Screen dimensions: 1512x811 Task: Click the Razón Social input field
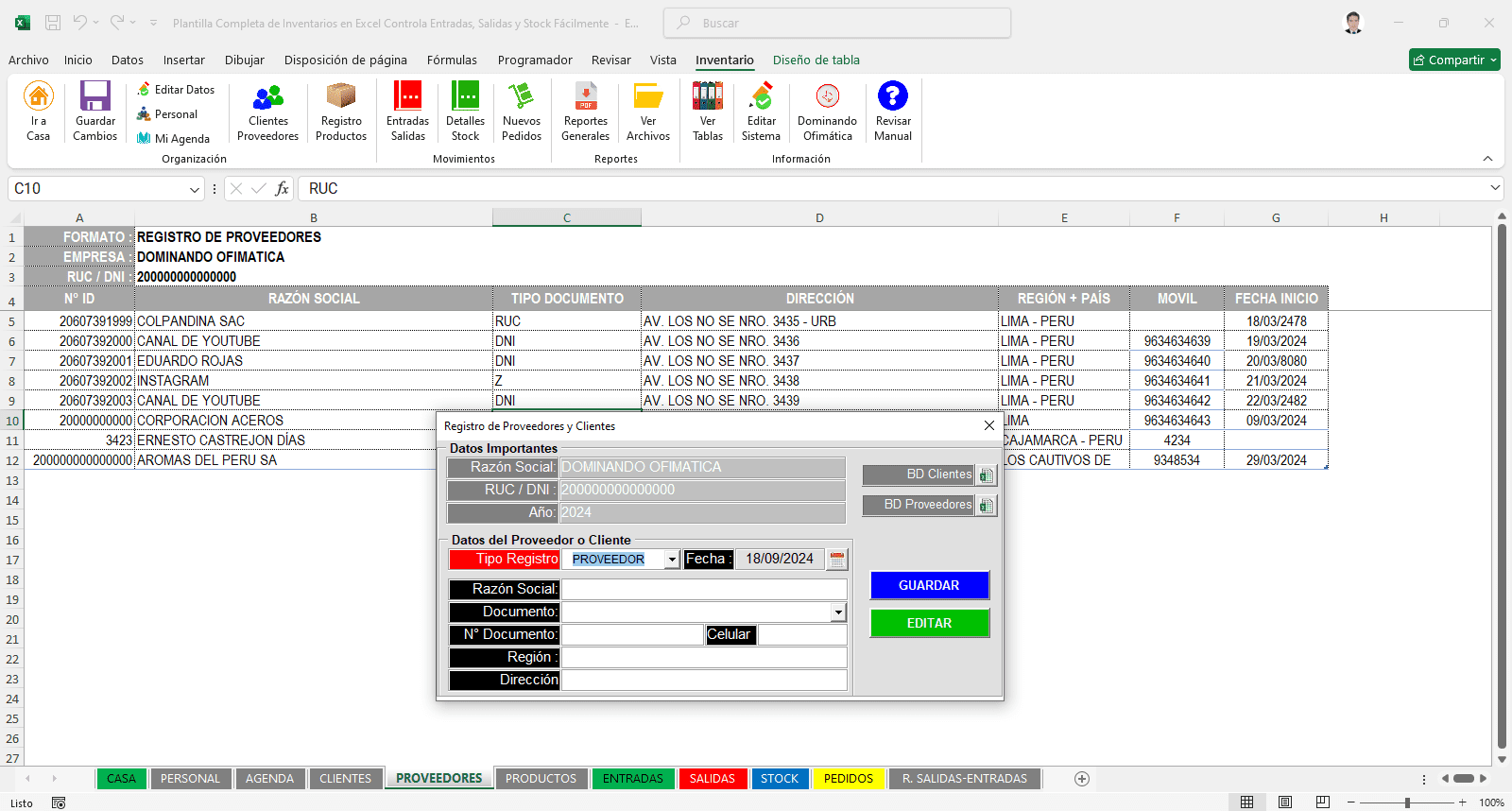coord(704,590)
